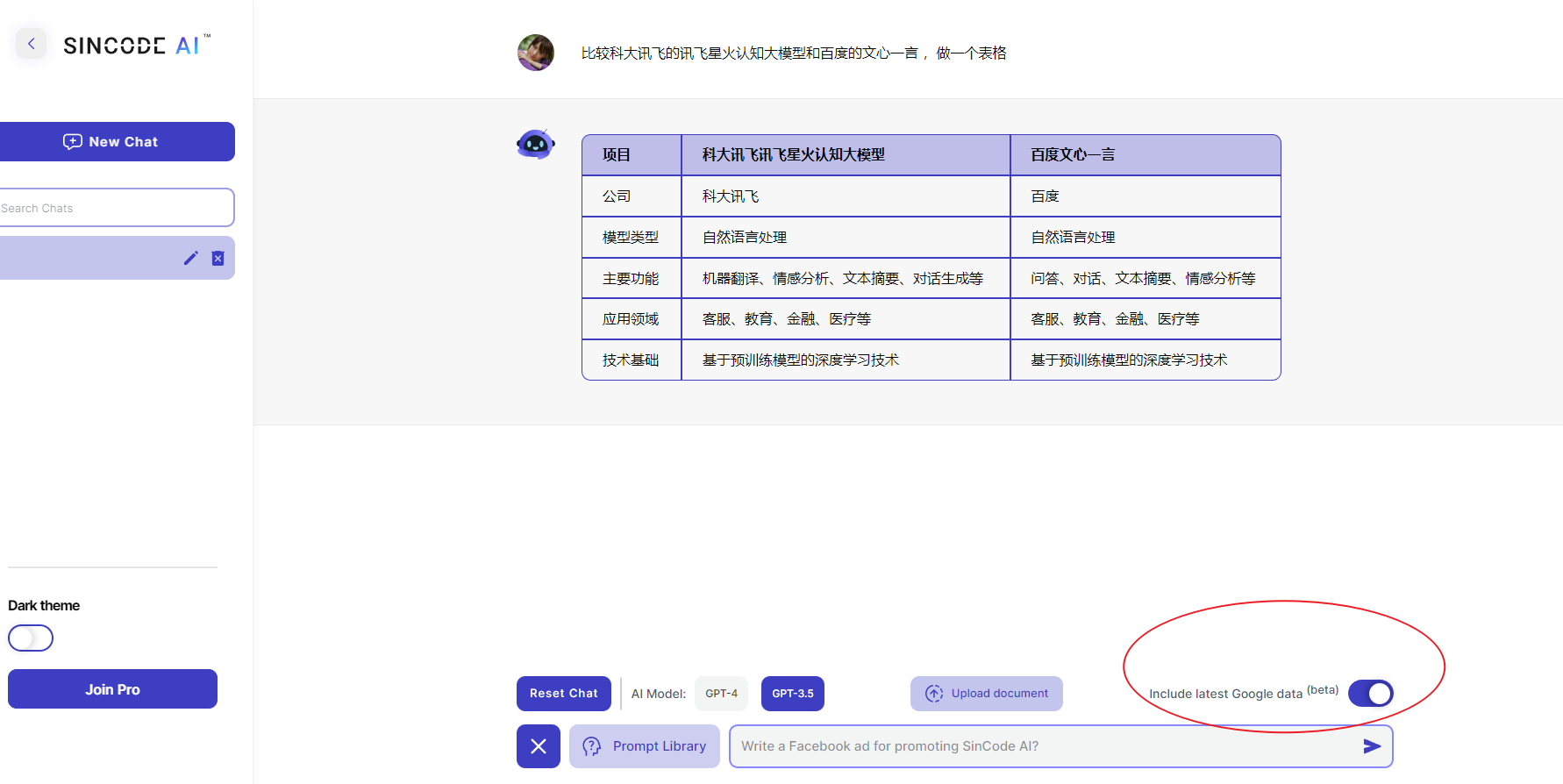This screenshot has width=1563, height=784.
Task: Select table header 项目
Action: point(617,155)
